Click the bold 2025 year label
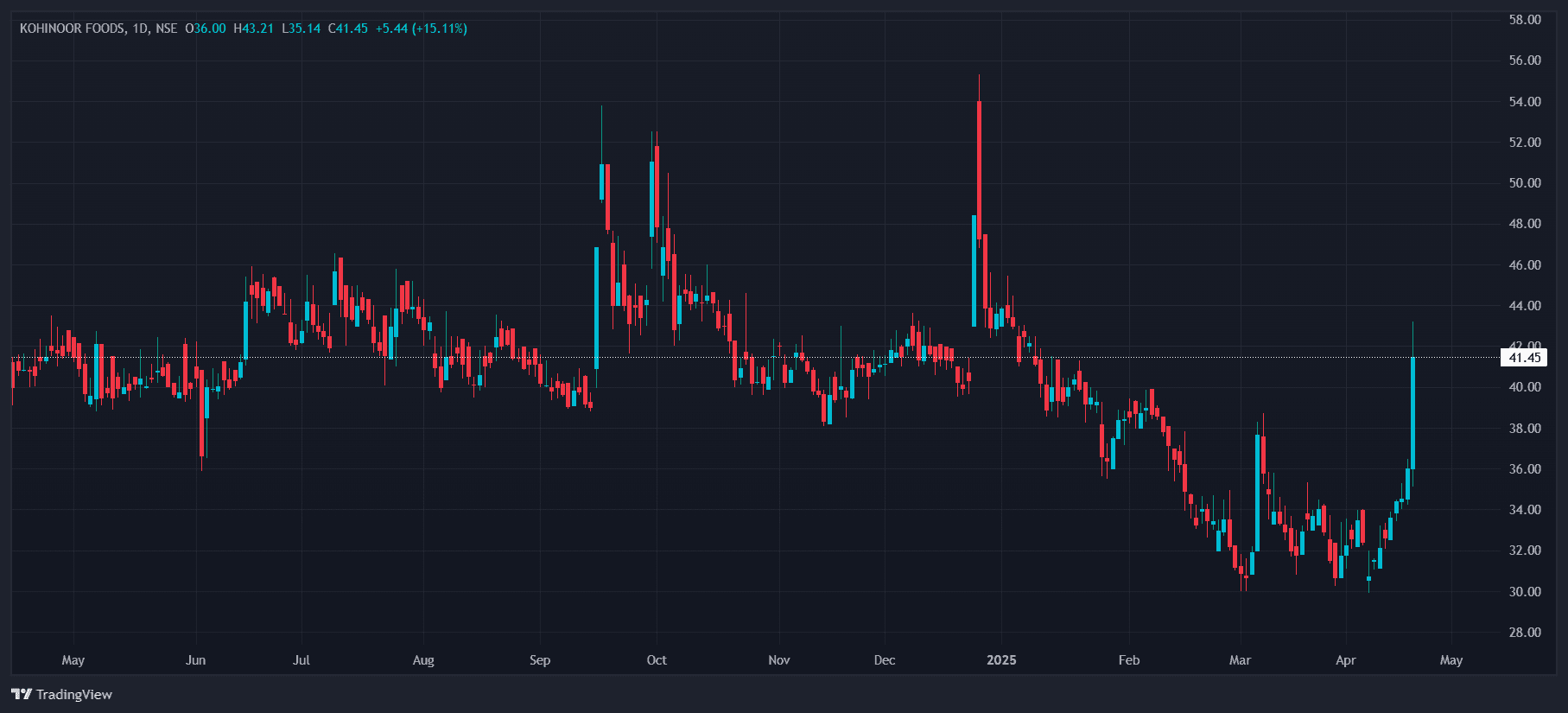 point(1002,659)
